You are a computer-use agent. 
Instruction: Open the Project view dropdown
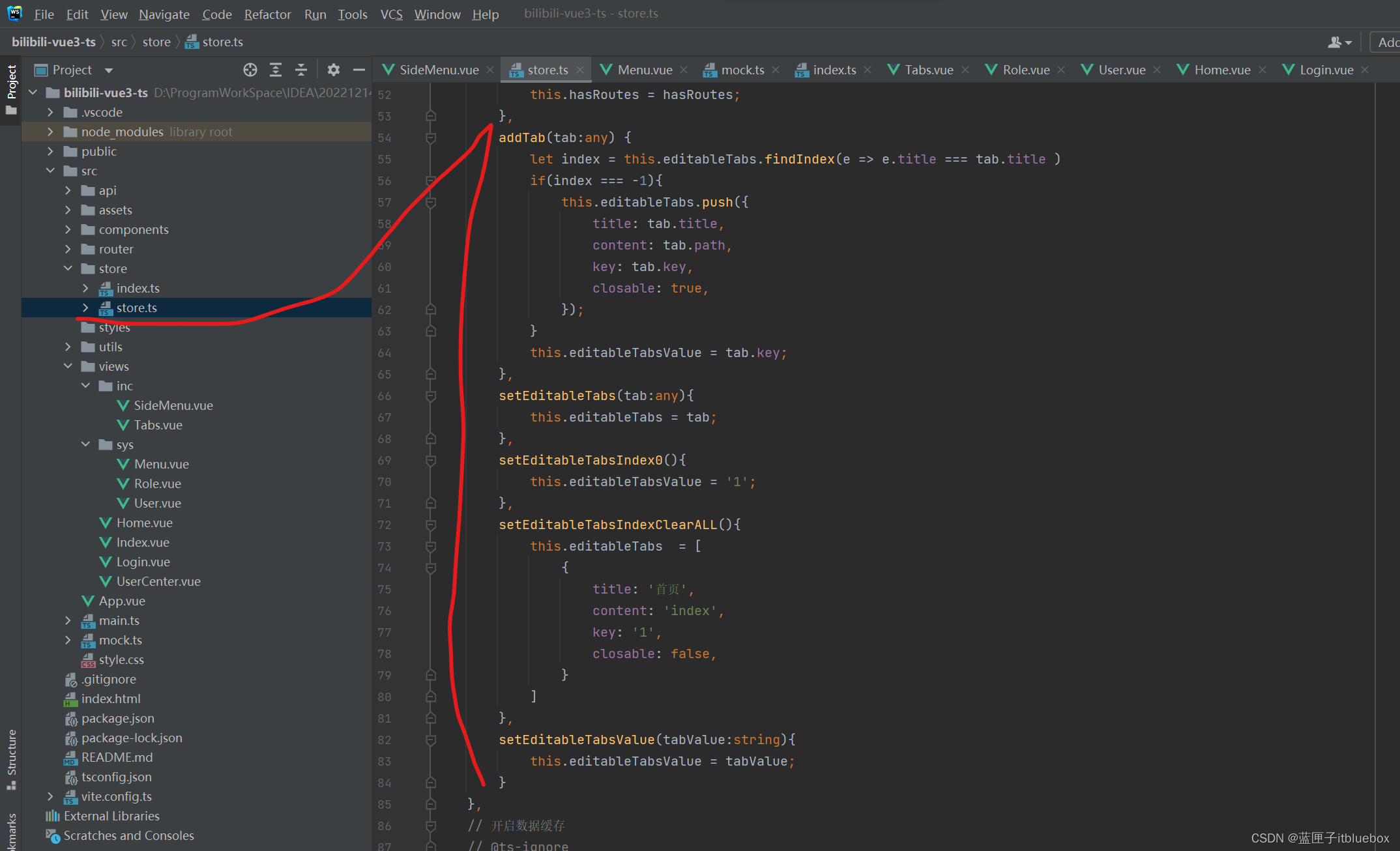point(109,70)
